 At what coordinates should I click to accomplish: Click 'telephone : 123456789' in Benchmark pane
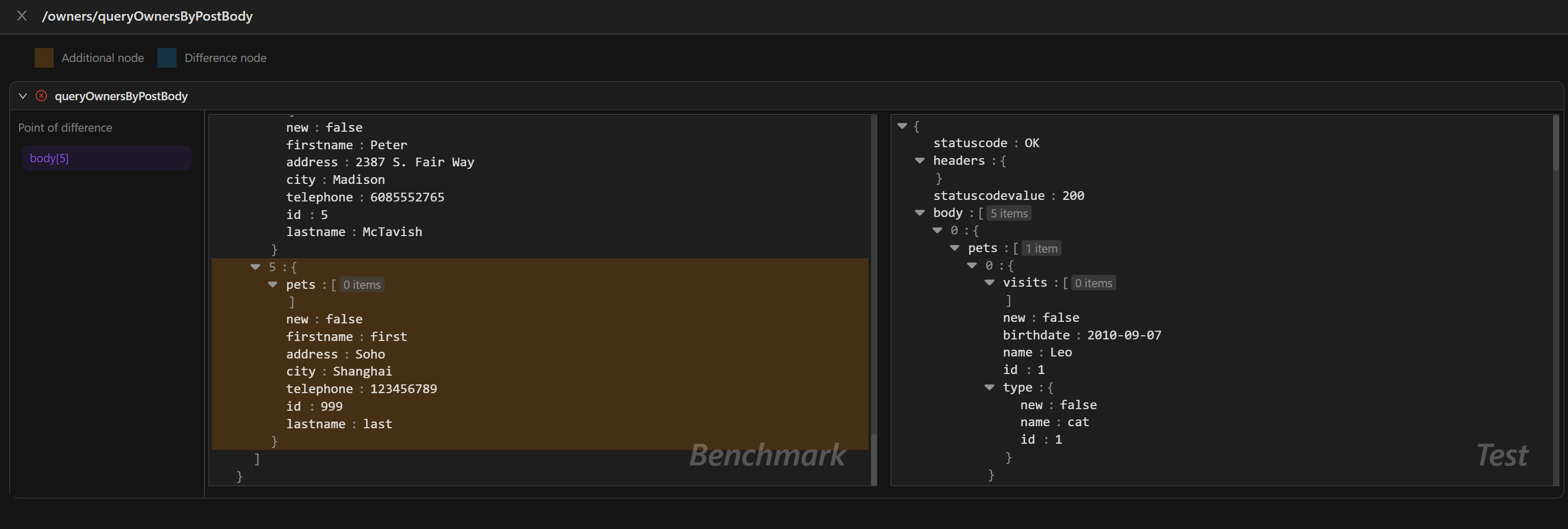361,388
